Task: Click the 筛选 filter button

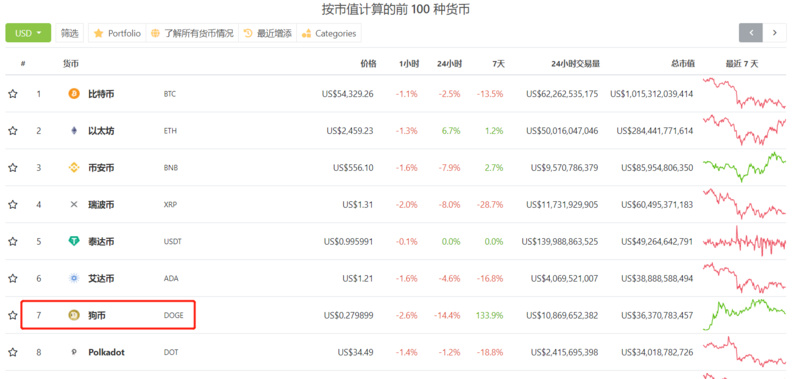Action: 70,33
